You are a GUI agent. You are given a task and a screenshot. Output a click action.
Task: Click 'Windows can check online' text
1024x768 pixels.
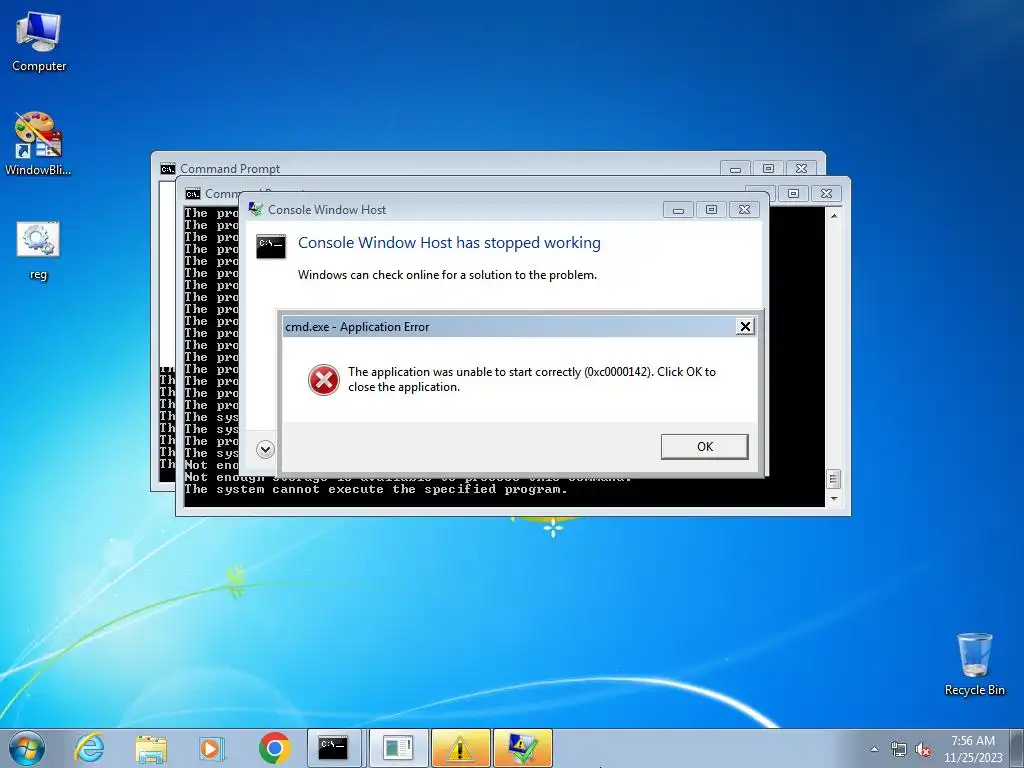(447, 275)
